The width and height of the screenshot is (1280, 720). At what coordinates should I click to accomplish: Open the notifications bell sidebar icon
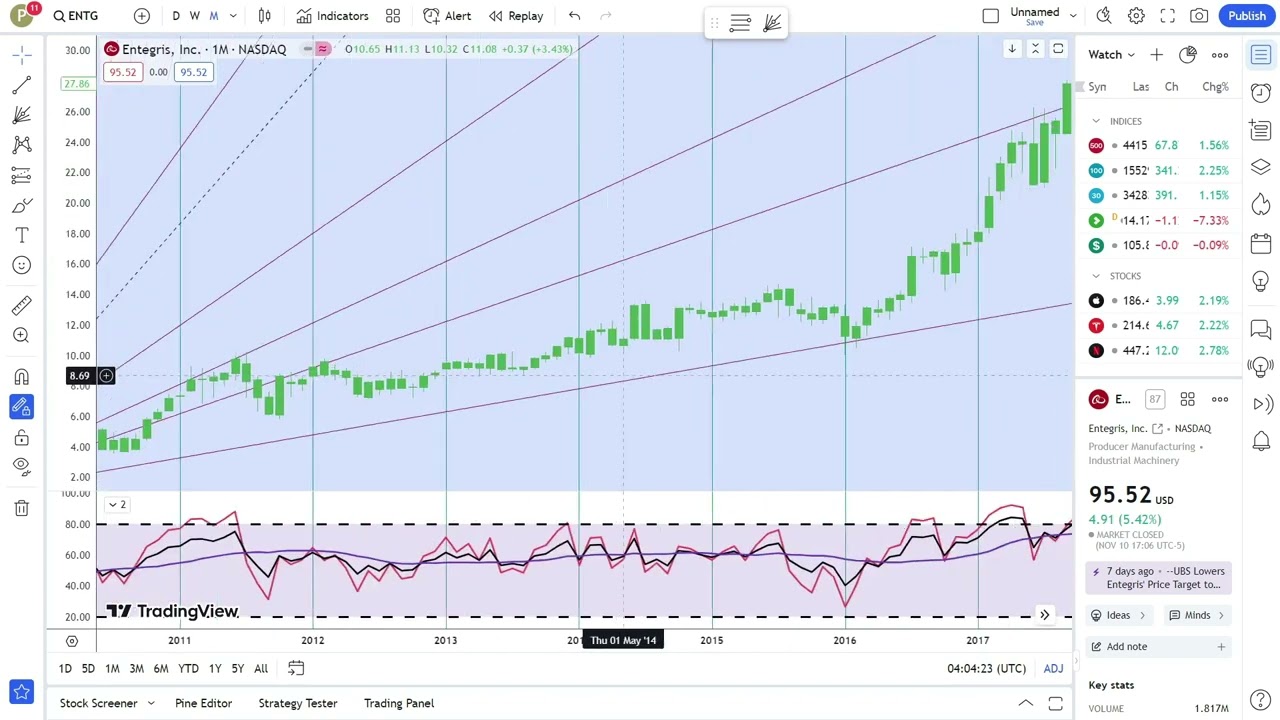1260,441
